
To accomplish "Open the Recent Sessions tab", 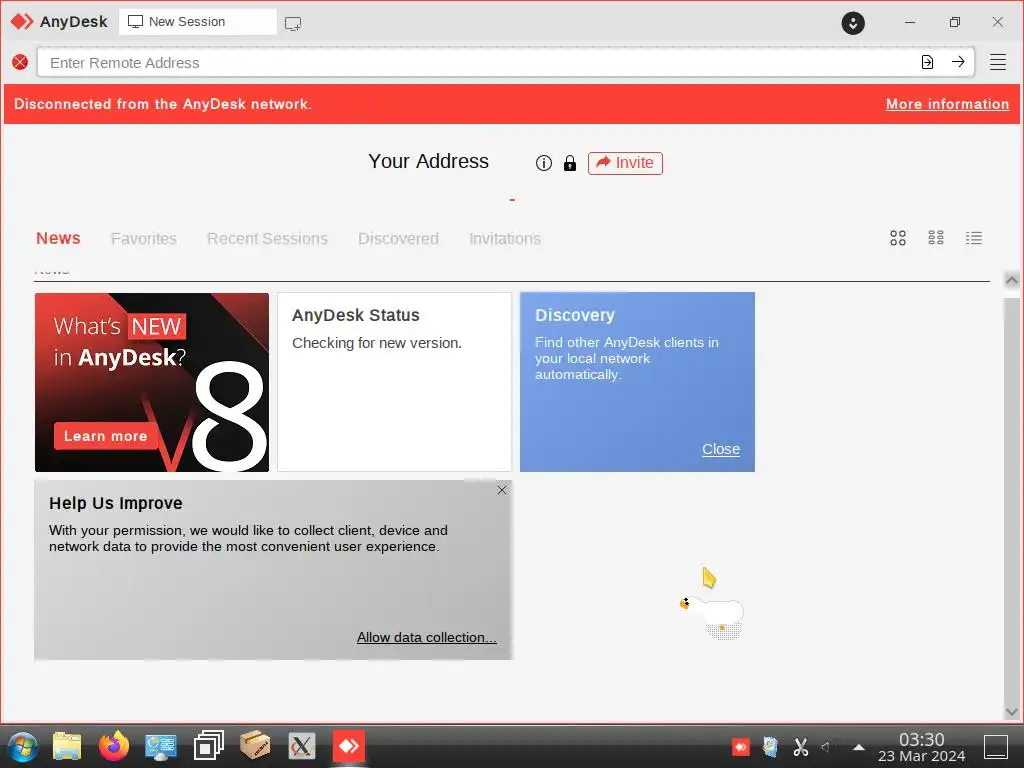I will 267,239.
